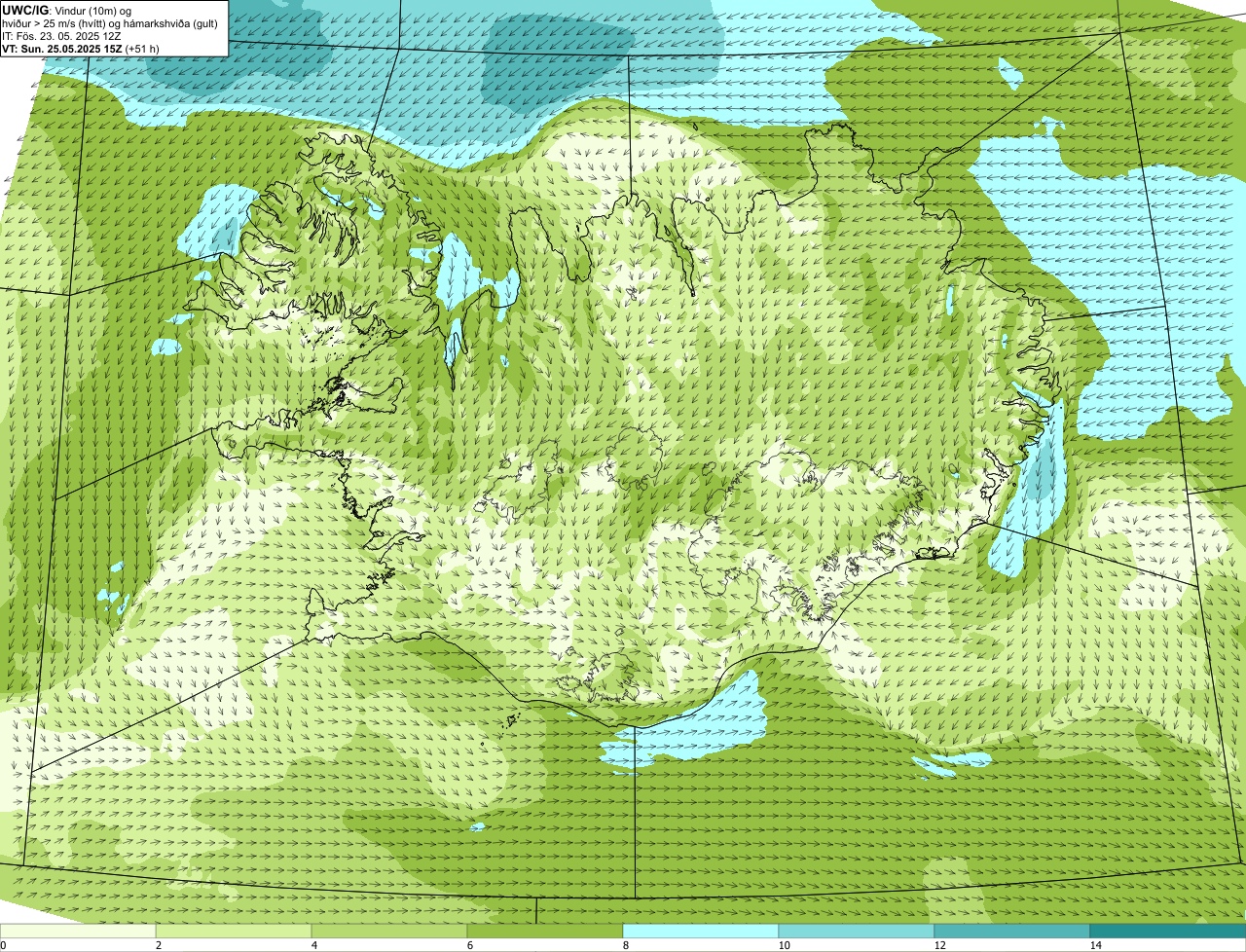Click the 2–4 m/s light green legend swatch
1246x952 pixels.
pos(234,932)
